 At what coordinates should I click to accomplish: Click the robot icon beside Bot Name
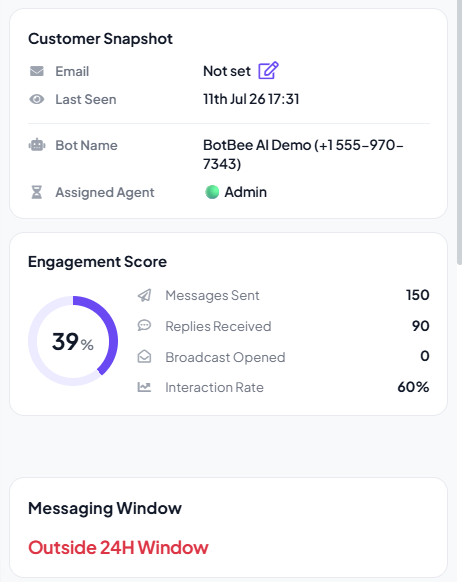(x=37, y=145)
